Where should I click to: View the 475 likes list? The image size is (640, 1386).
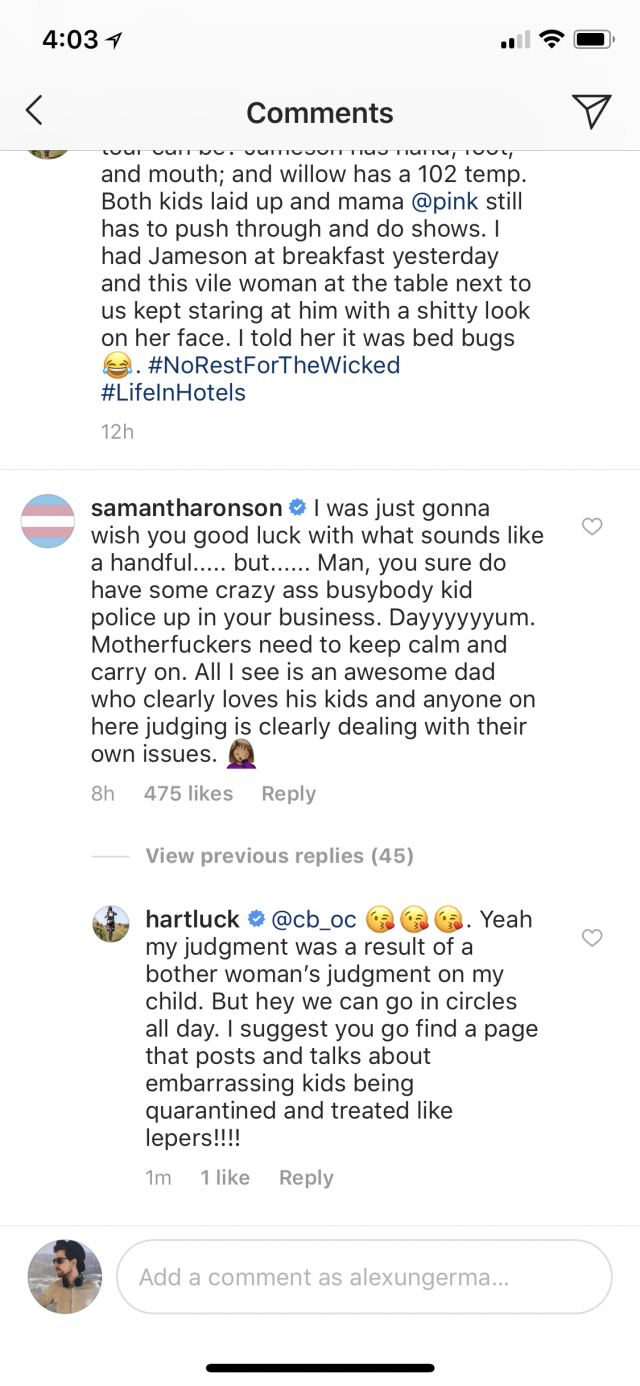pos(188,794)
